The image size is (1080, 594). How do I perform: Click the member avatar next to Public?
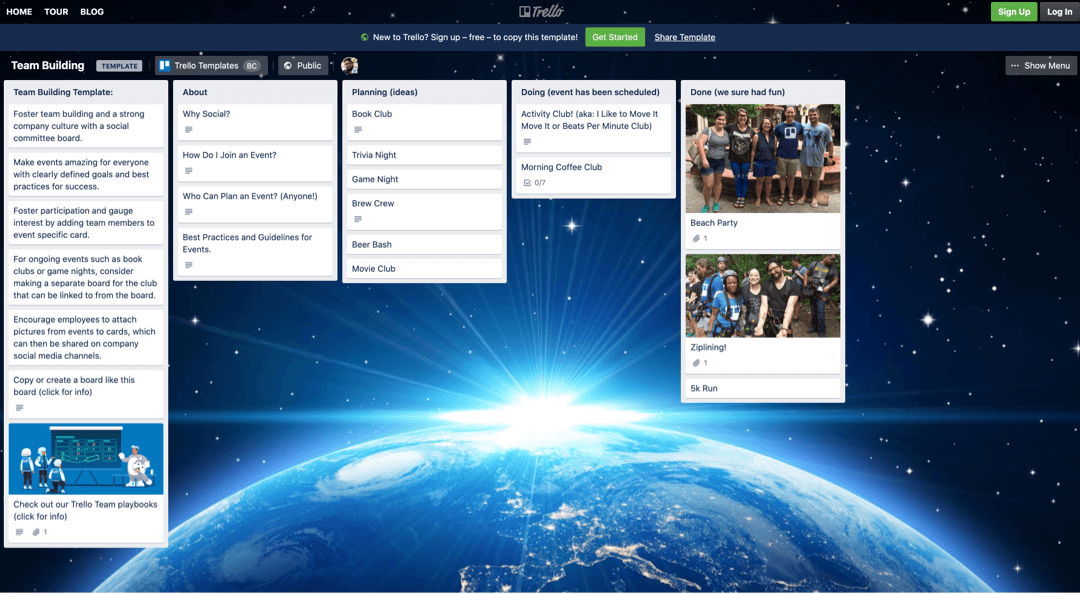coord(349,65)
